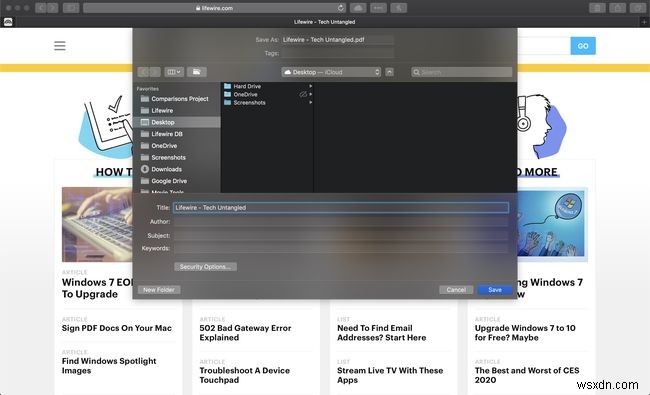Click the Keywords field

[x=341, y=248]
